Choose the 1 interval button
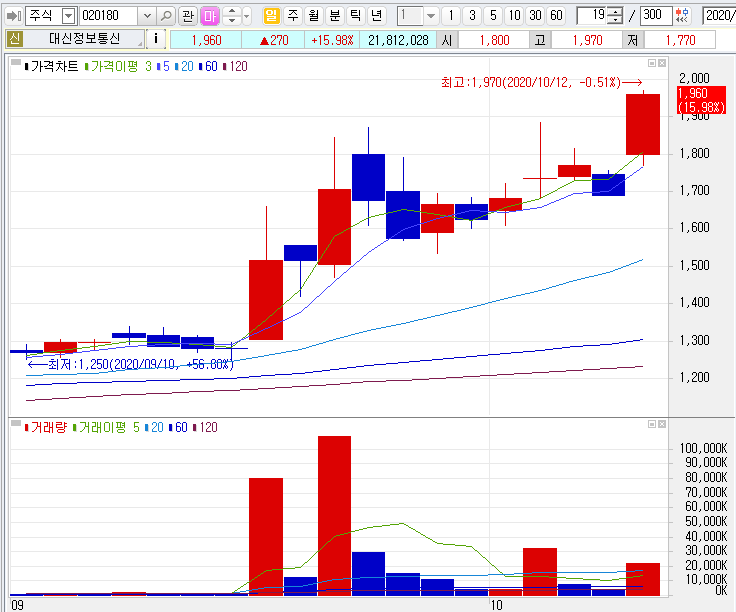 451,16
